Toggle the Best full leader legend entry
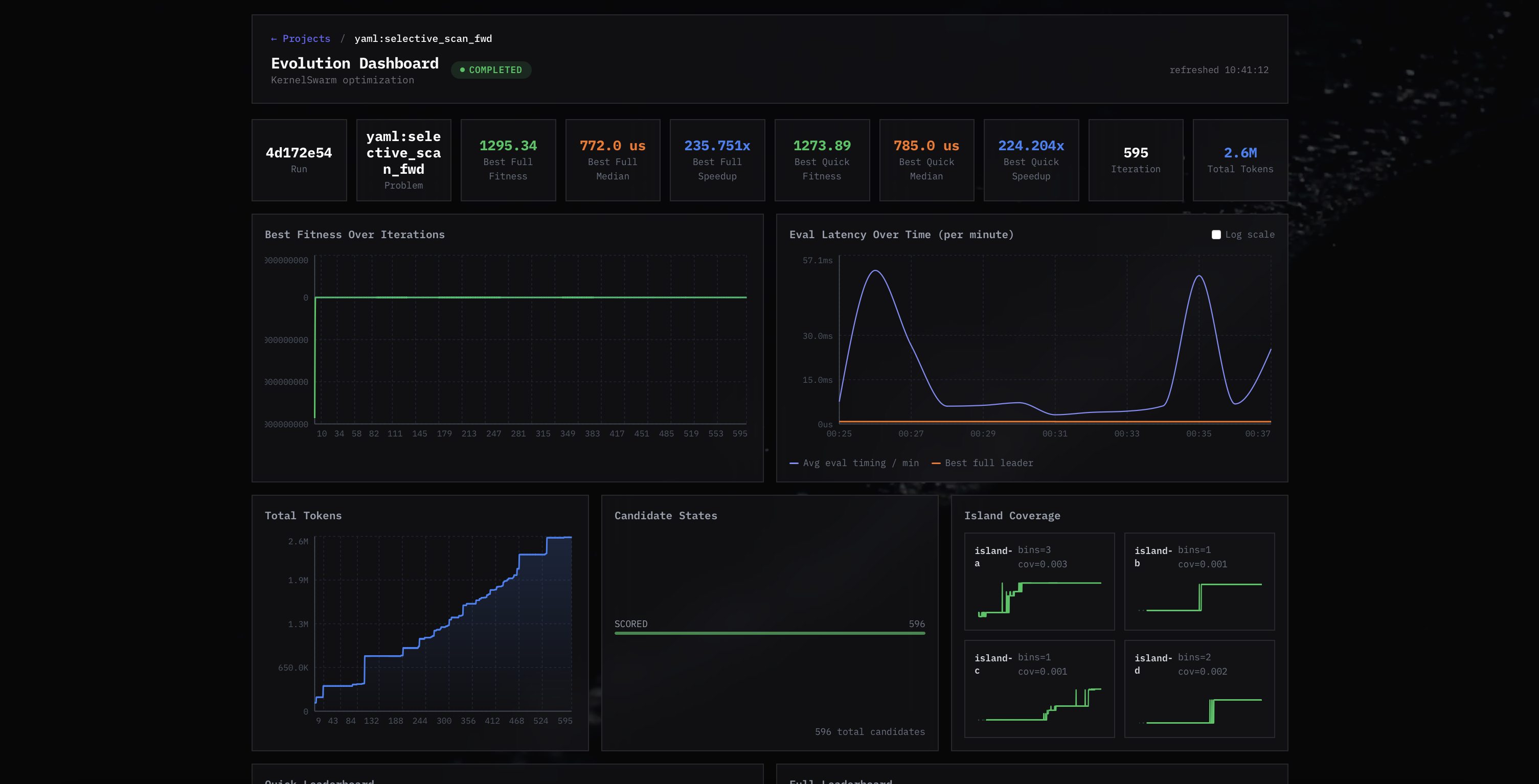The width and height of the screenshot is (1539, 784). (x=982, y=463)
